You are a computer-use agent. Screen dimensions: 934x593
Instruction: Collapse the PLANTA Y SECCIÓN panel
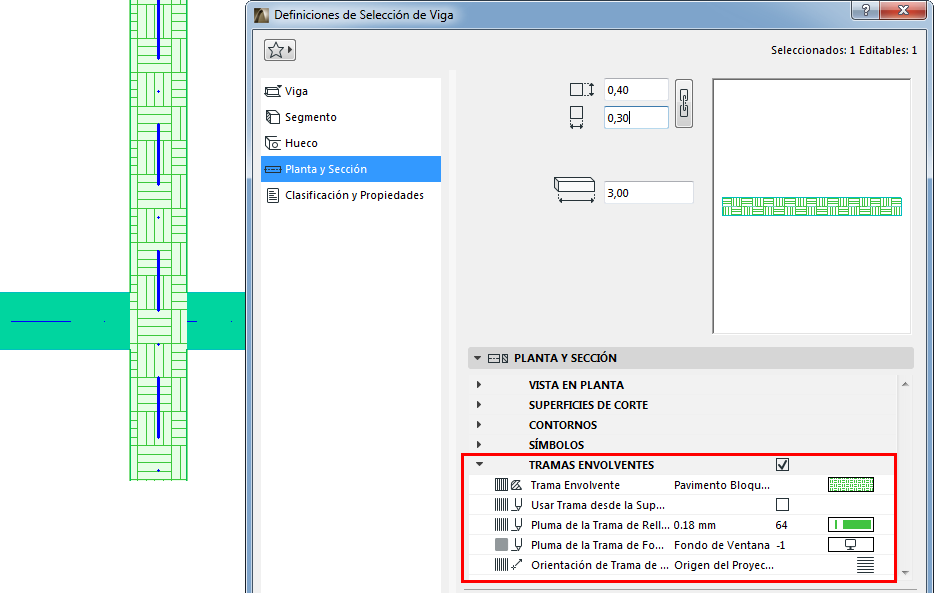coord(477,358)
